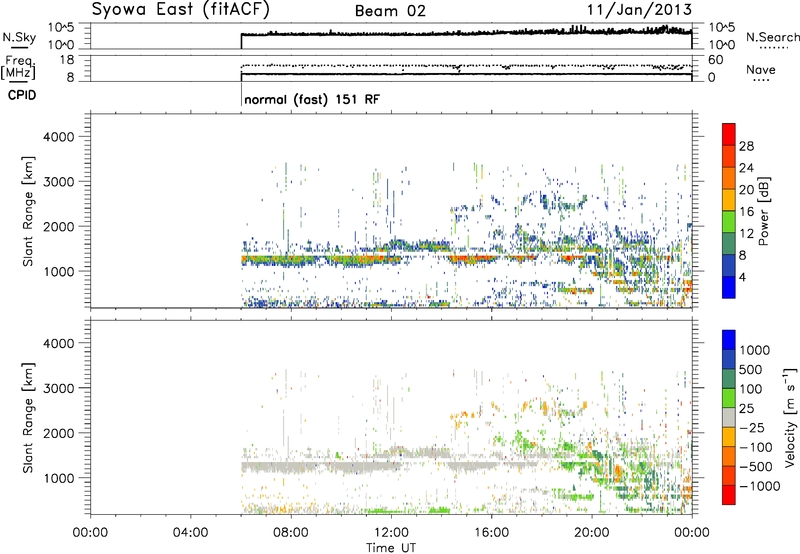Click the yellow-orange segment of the power colorbar
Viewport: 800px width, 554px height.
pos(729,200)
